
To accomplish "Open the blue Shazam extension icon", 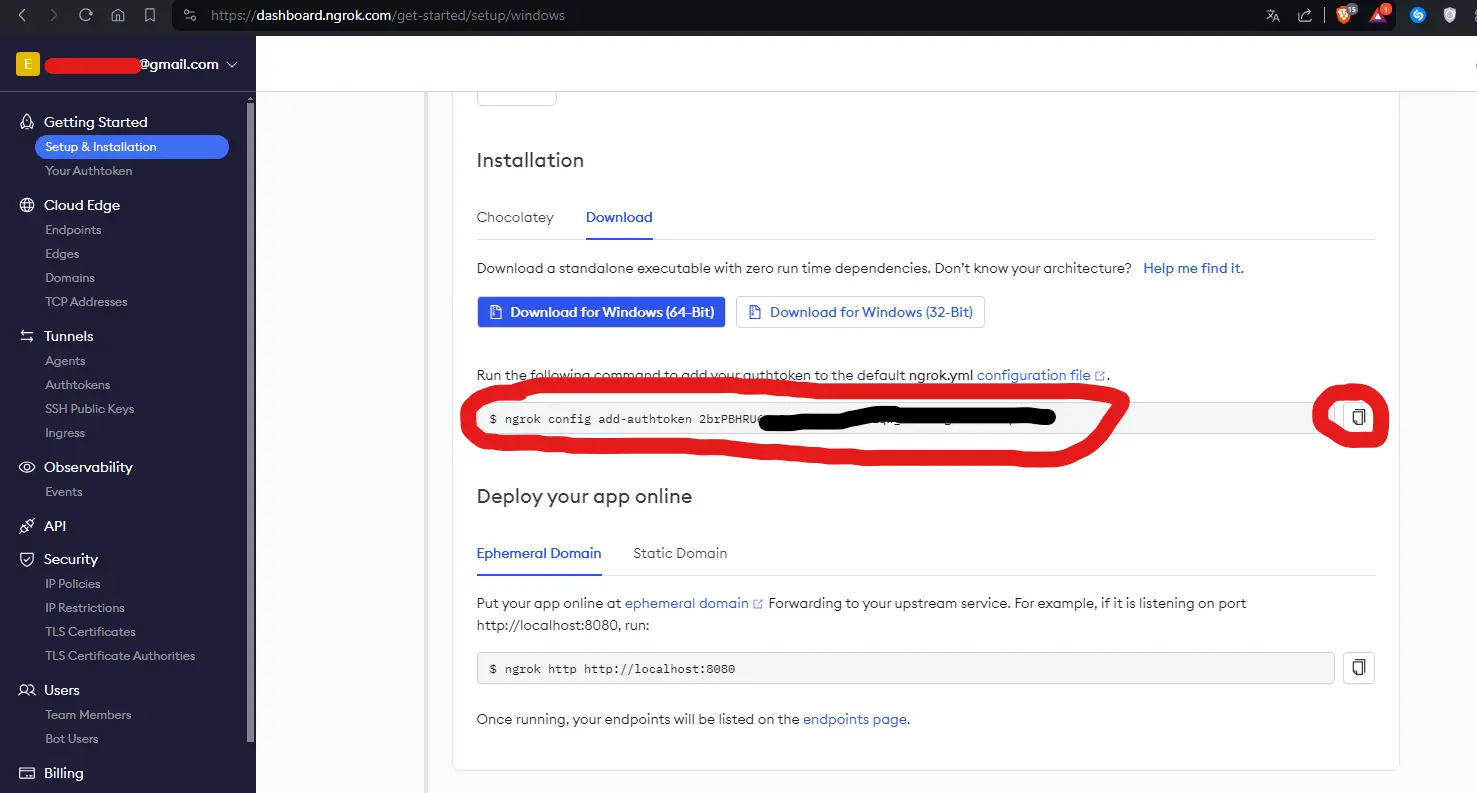I will coord(1418,15).
